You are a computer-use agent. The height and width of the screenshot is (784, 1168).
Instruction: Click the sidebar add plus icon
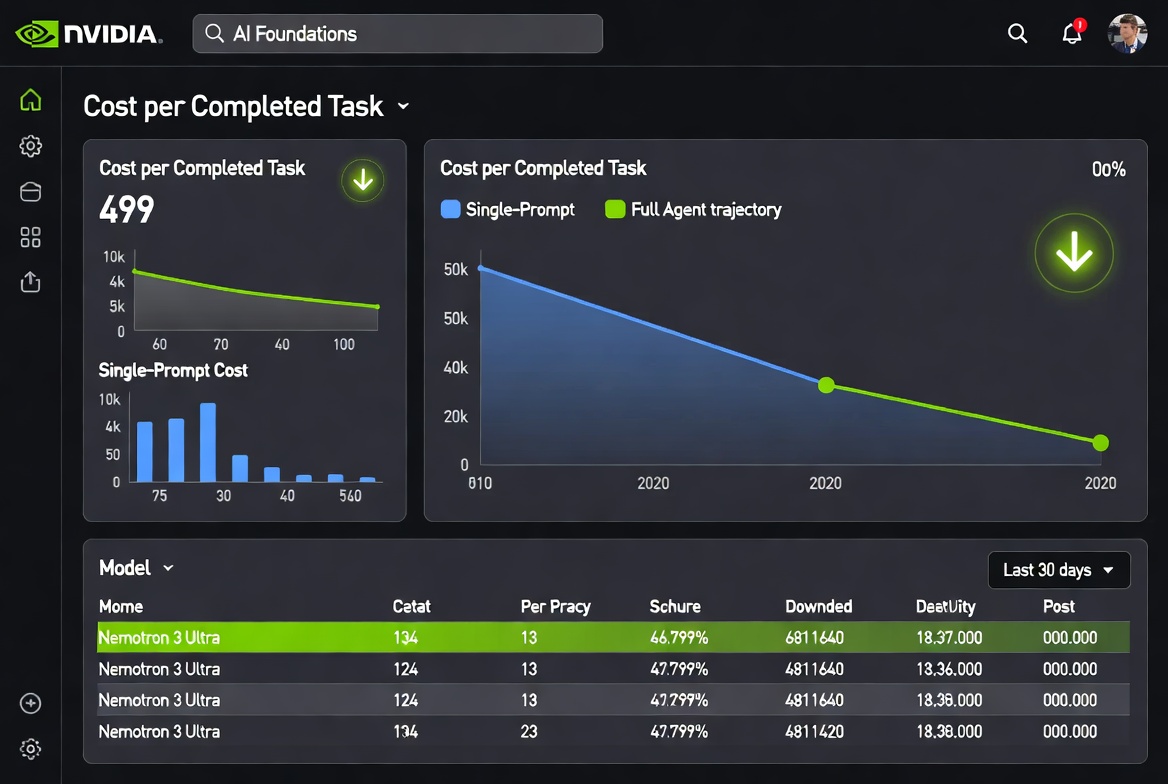(x=31, y=704)
